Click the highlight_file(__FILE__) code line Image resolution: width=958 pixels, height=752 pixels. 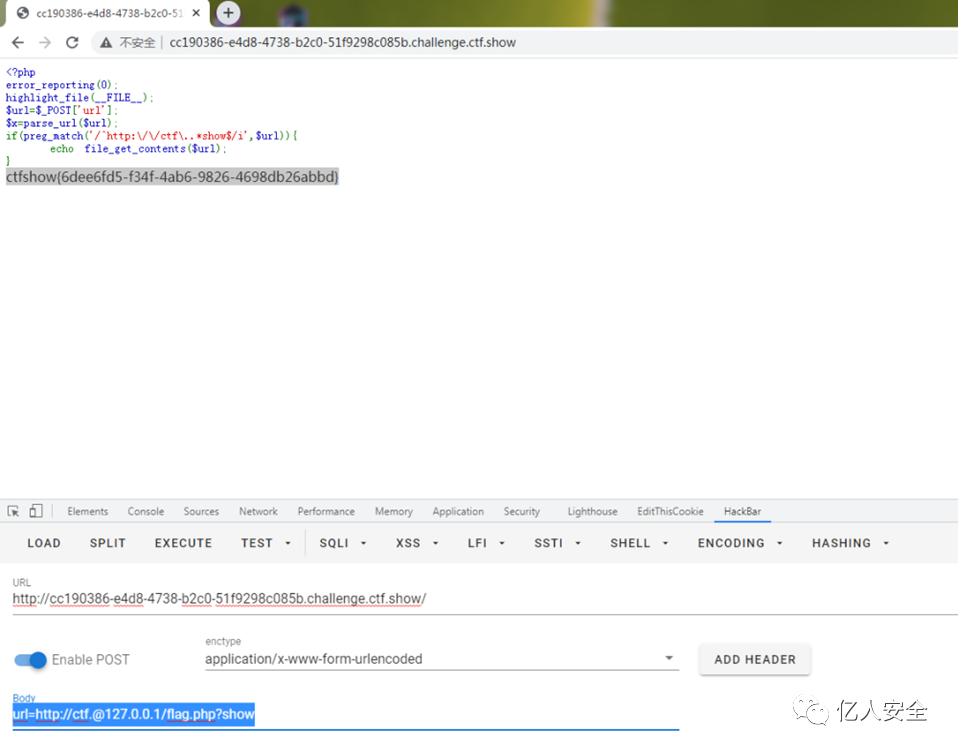79,98
